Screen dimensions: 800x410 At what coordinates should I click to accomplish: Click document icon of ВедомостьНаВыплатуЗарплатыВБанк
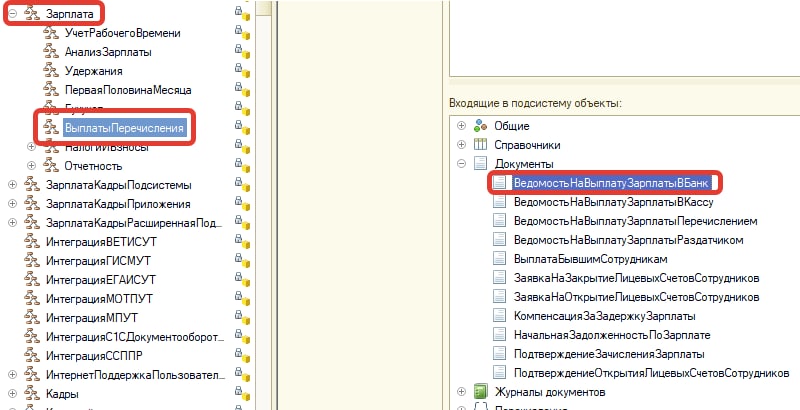500,183
